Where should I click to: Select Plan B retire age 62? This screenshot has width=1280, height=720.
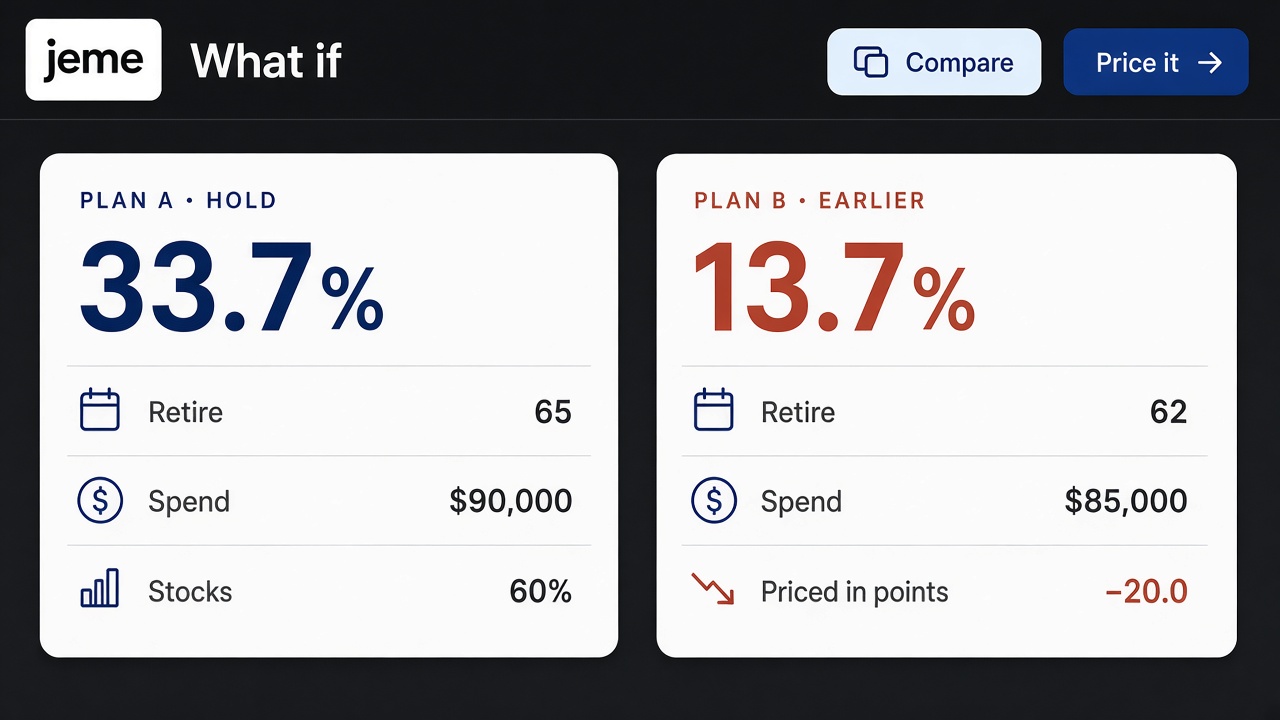pyautogui.click(x=1168, y=412)
